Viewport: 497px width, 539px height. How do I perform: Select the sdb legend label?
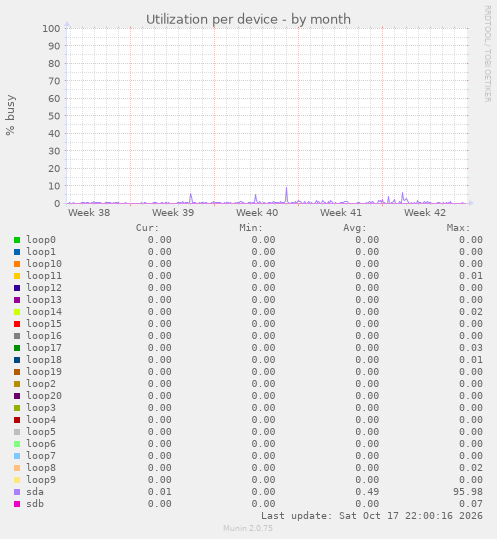(35, 504)
